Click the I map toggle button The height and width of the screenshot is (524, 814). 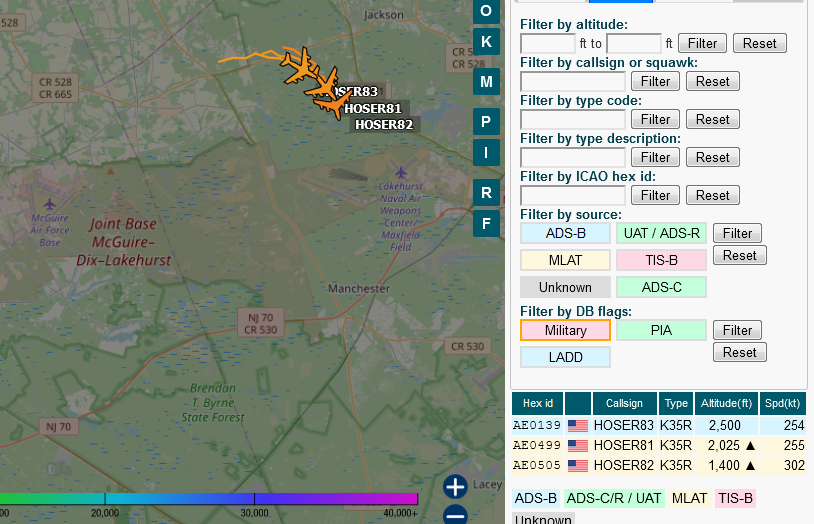click(486, 152)
